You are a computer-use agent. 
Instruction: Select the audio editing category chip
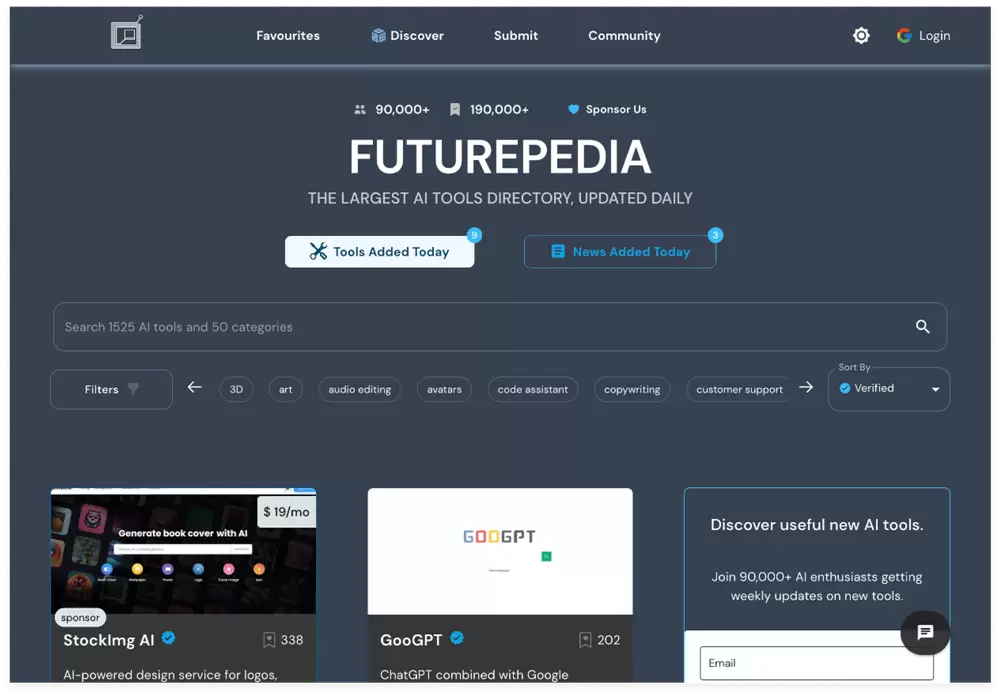click(360, 389)
